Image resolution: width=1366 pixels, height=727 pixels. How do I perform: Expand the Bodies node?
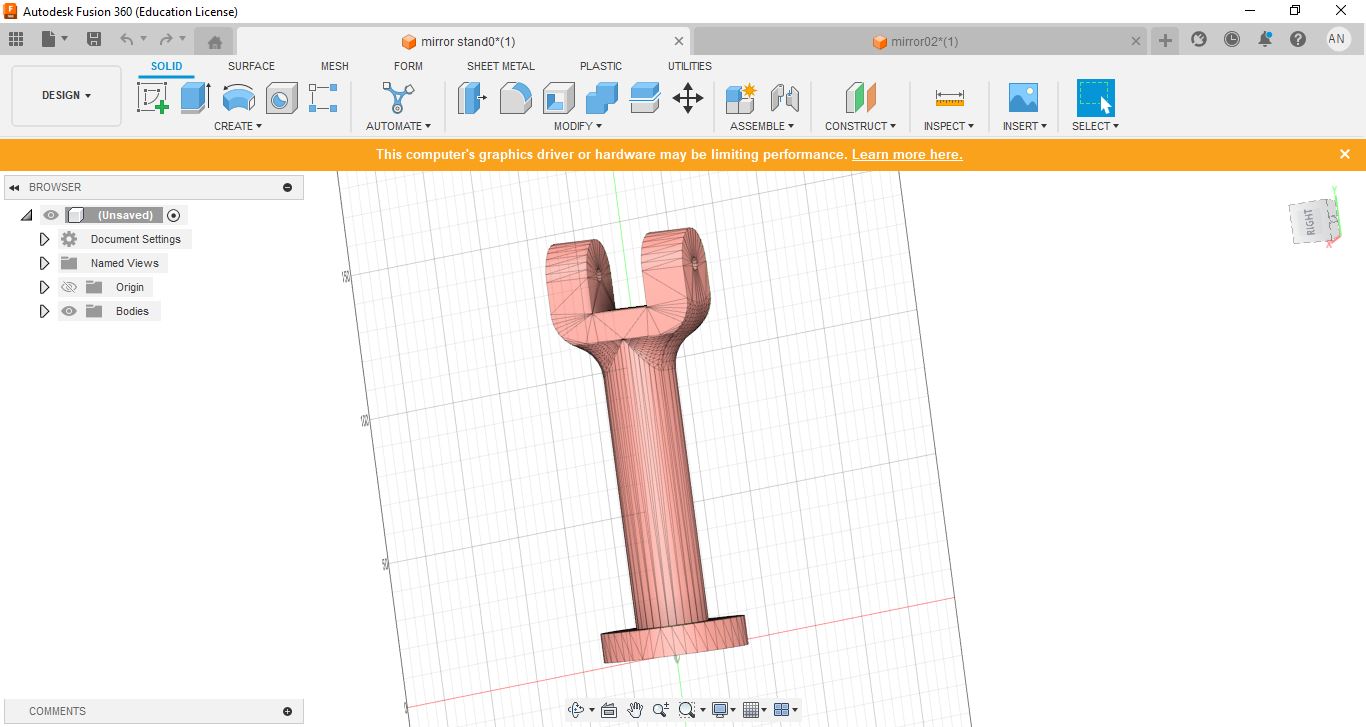tap(44, 311)
